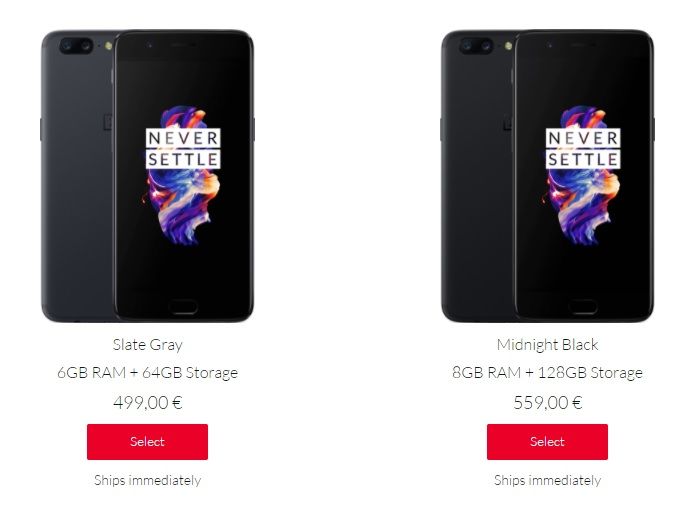Click camera flash on Midnight Black phone

508,46
